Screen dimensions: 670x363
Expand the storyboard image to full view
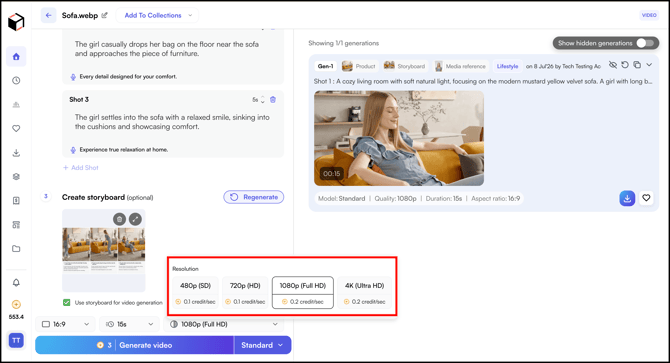click(x=135, y=219)
